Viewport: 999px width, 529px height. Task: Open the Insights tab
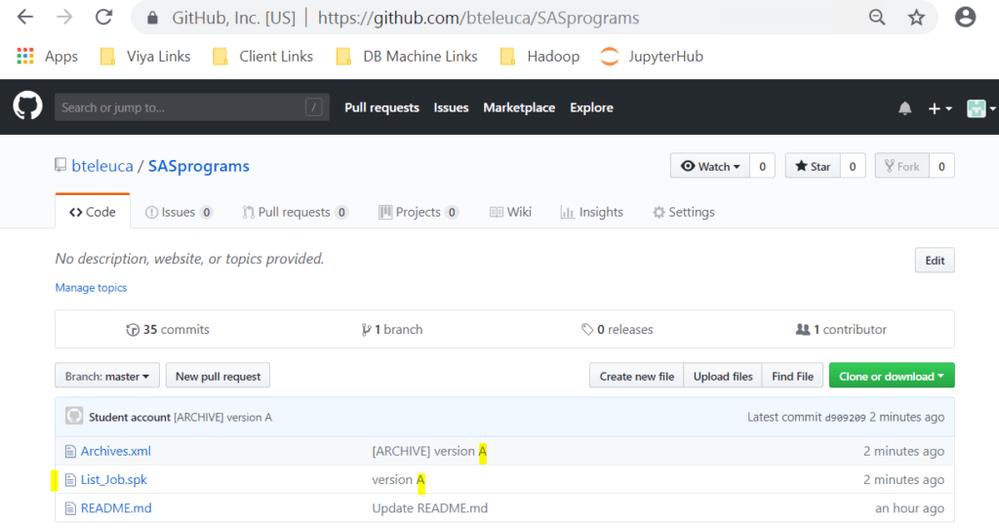coord(591,212)
